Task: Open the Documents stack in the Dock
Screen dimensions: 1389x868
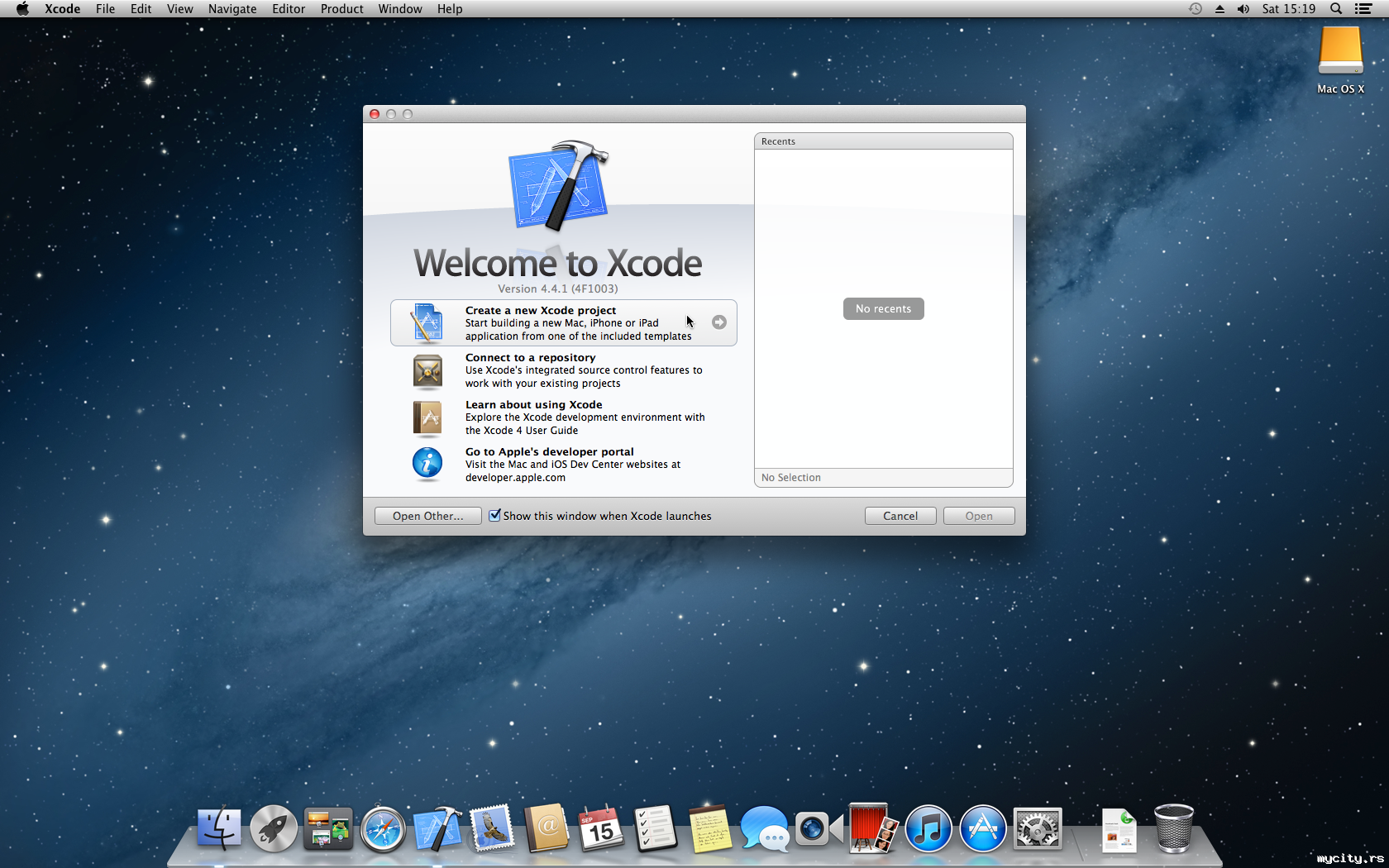Action: 1119,830
